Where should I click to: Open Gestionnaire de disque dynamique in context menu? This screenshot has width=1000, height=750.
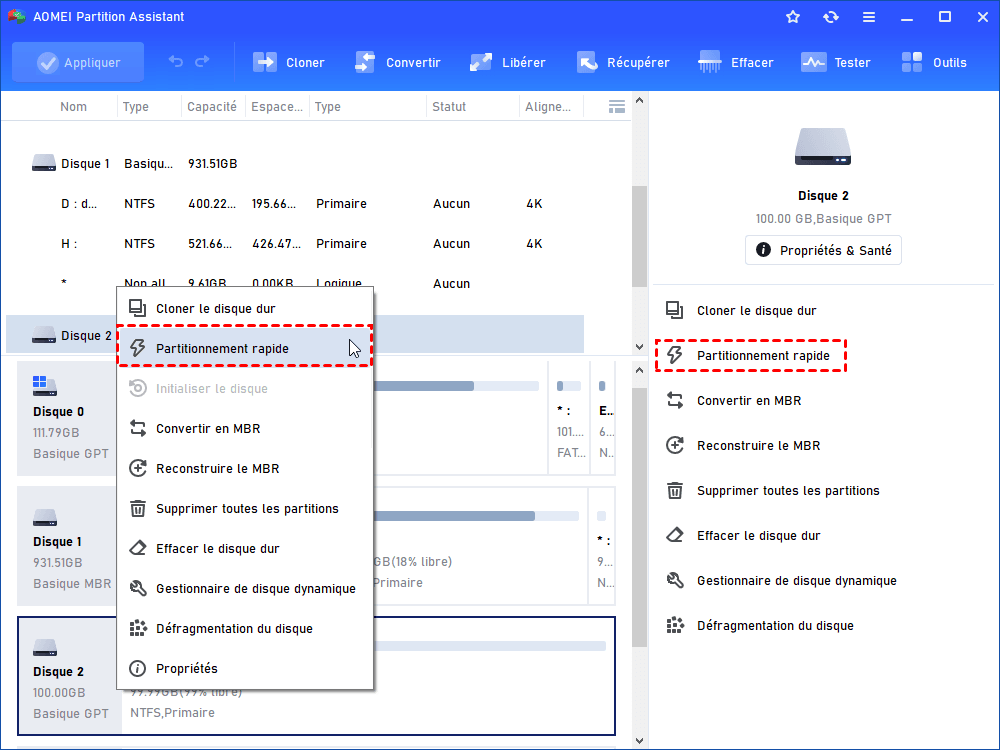click(x=245, y=589)
